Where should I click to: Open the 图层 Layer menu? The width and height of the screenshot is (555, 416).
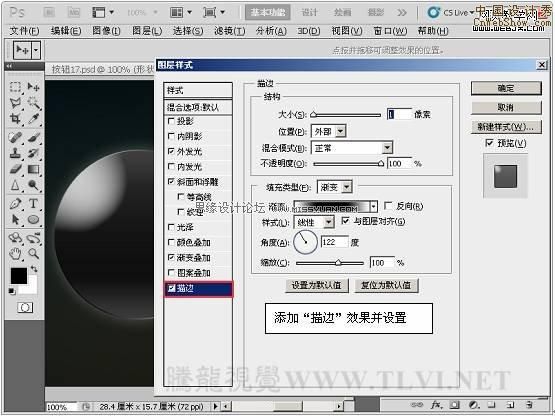click(147, 31)
